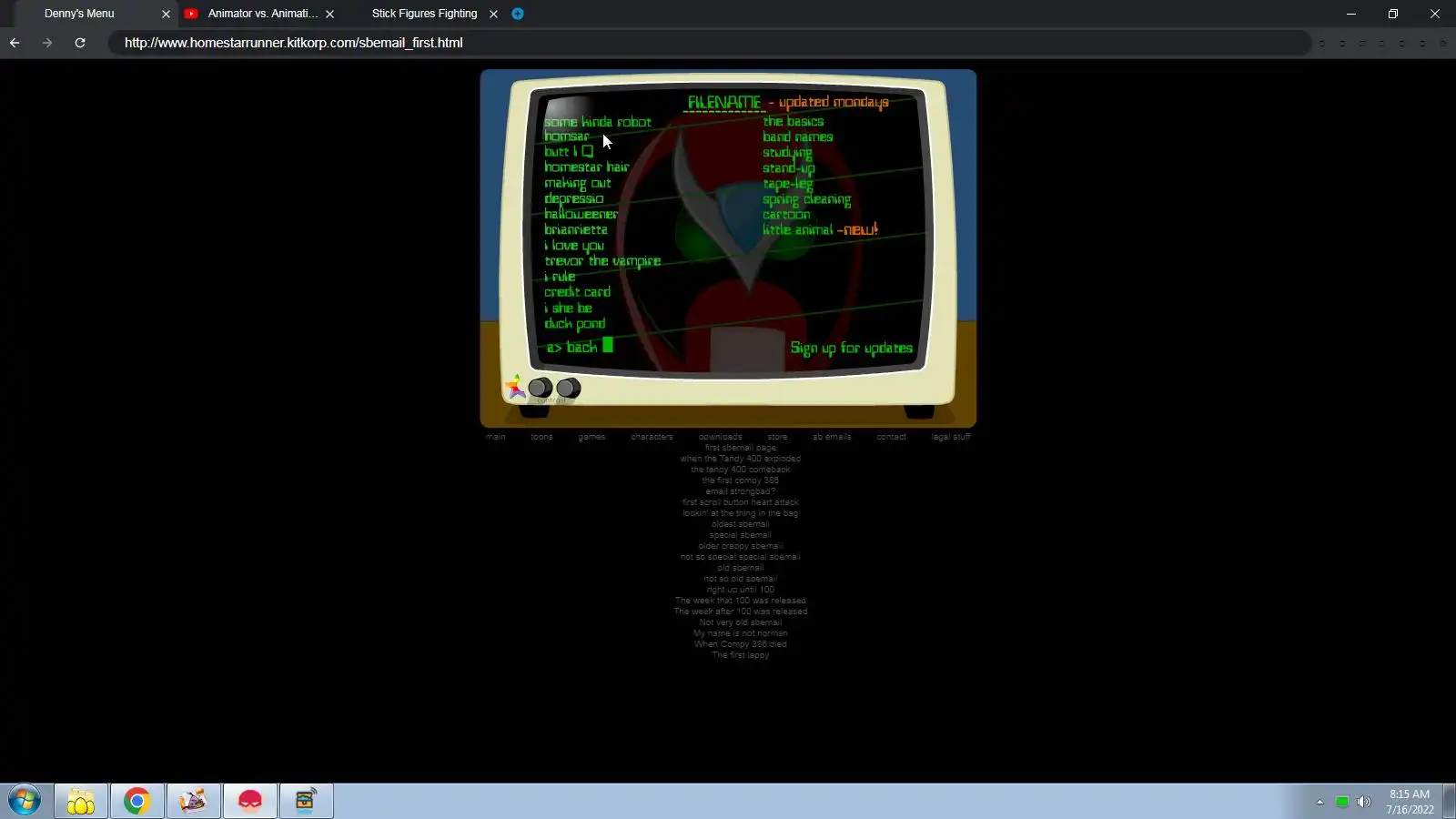Viewport: 1456px width, 819px height.
Task: Go to the 'store' nav link
Action: point(777,437)
